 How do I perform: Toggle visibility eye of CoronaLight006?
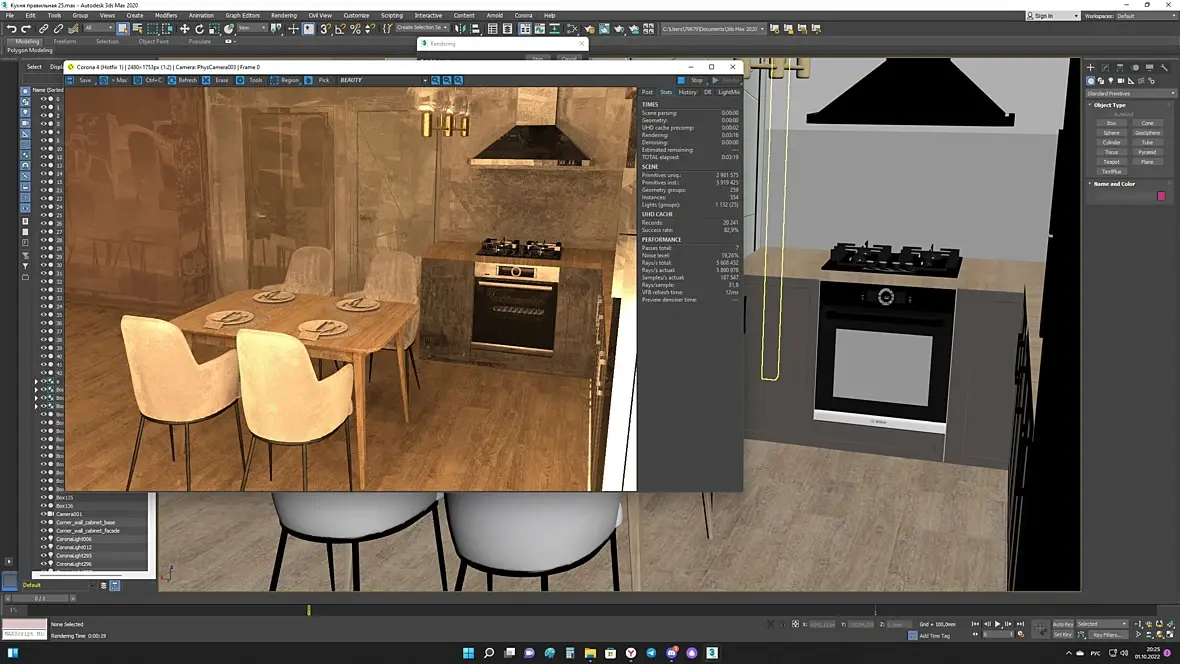pos(44,539)
